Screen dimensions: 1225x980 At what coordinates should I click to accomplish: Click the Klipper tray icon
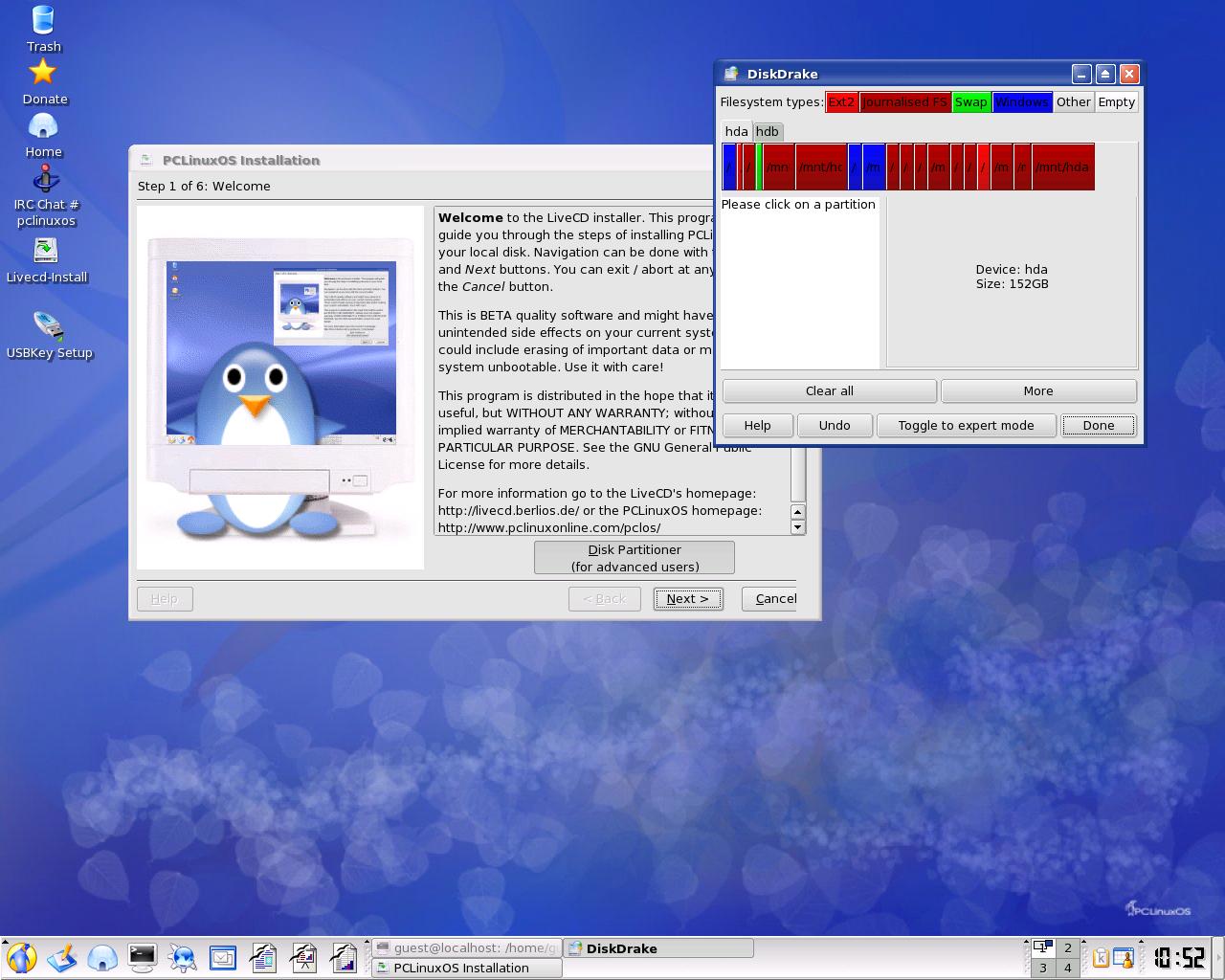tap(1101, 958)
